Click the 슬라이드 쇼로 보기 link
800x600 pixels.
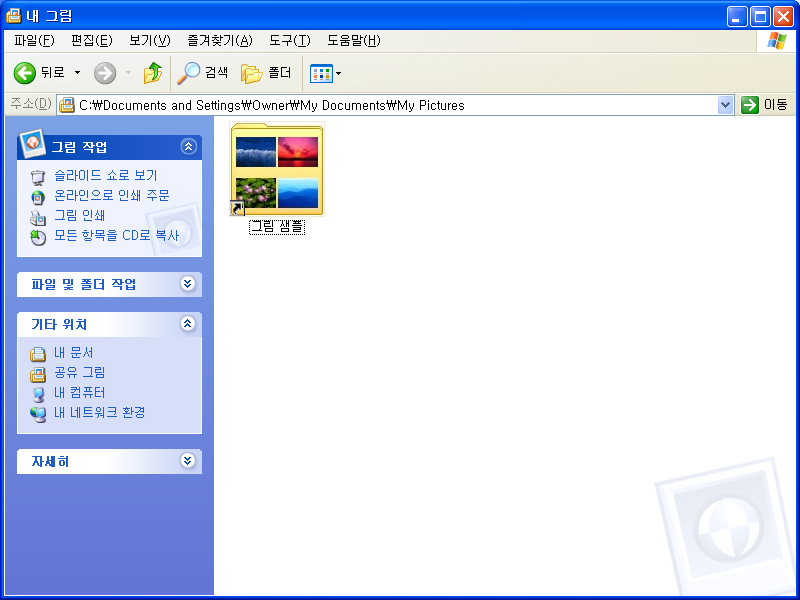coord(106,176)
